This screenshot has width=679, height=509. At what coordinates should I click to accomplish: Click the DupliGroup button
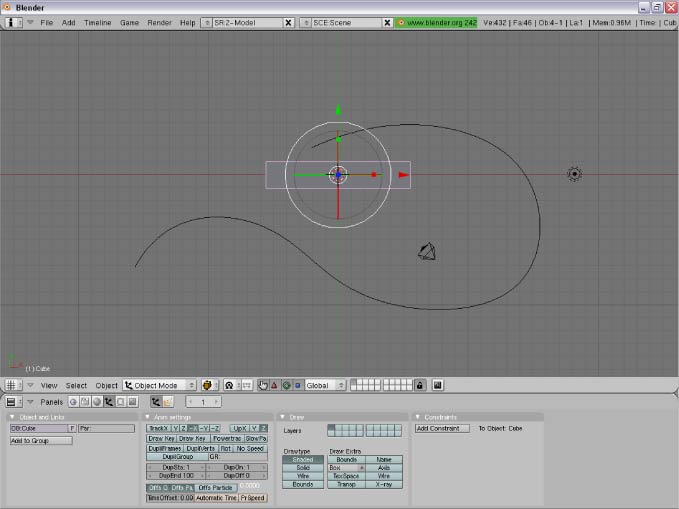(178, 457)
